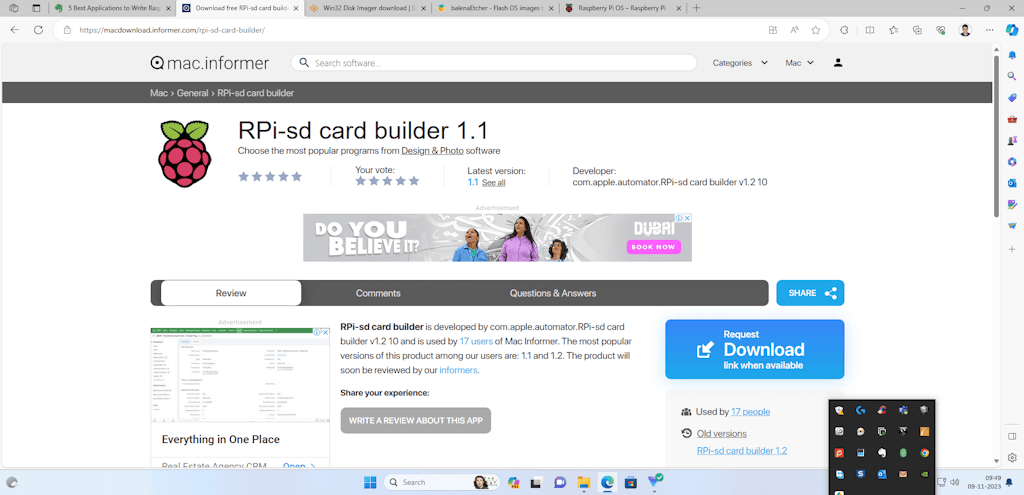Click in the Search software field
Image resolution: width=1024 pixels, height=495 pixels.
[x=493, y=63]
